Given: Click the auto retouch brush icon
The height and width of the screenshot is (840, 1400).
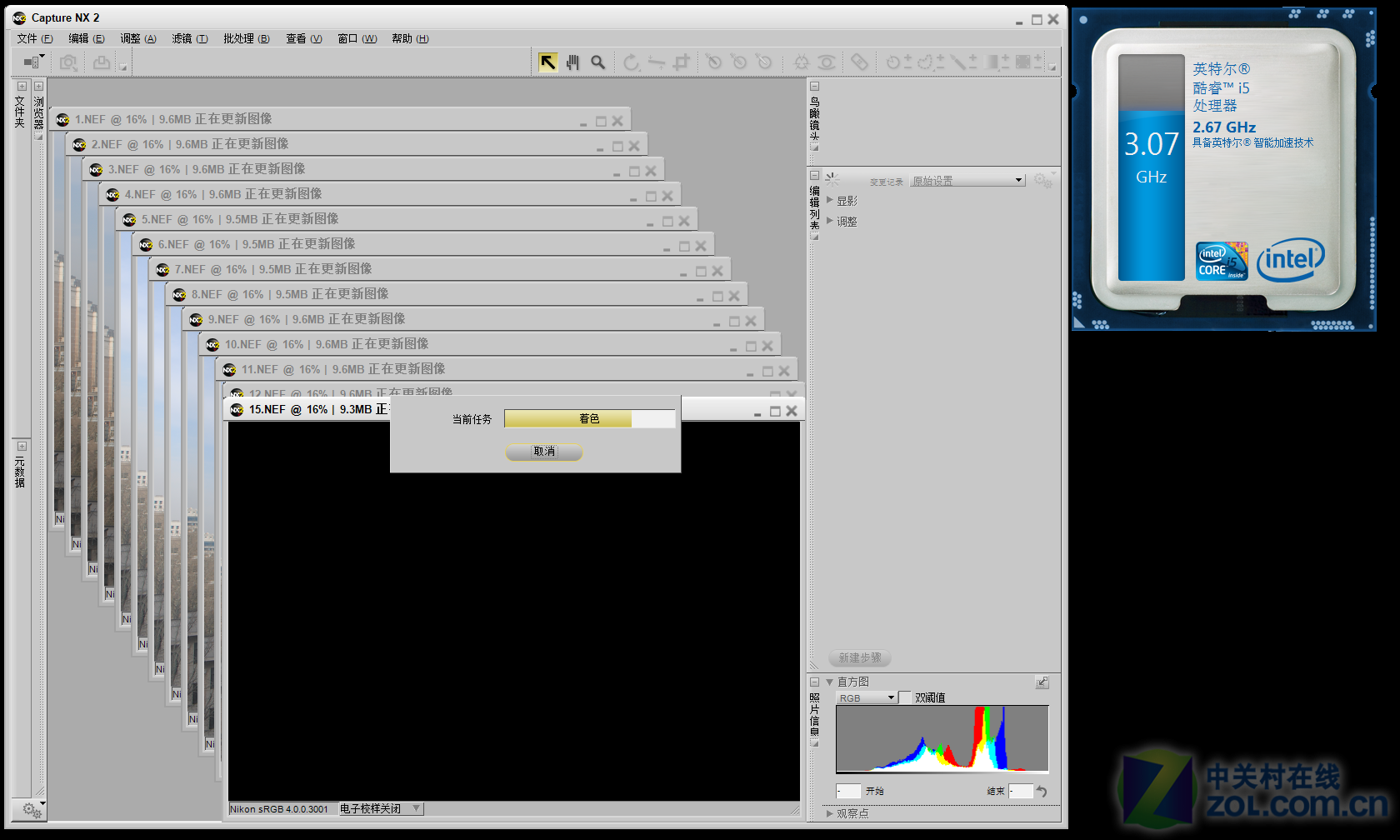Looking at the screenshot, I should click(x=859, y=62).
